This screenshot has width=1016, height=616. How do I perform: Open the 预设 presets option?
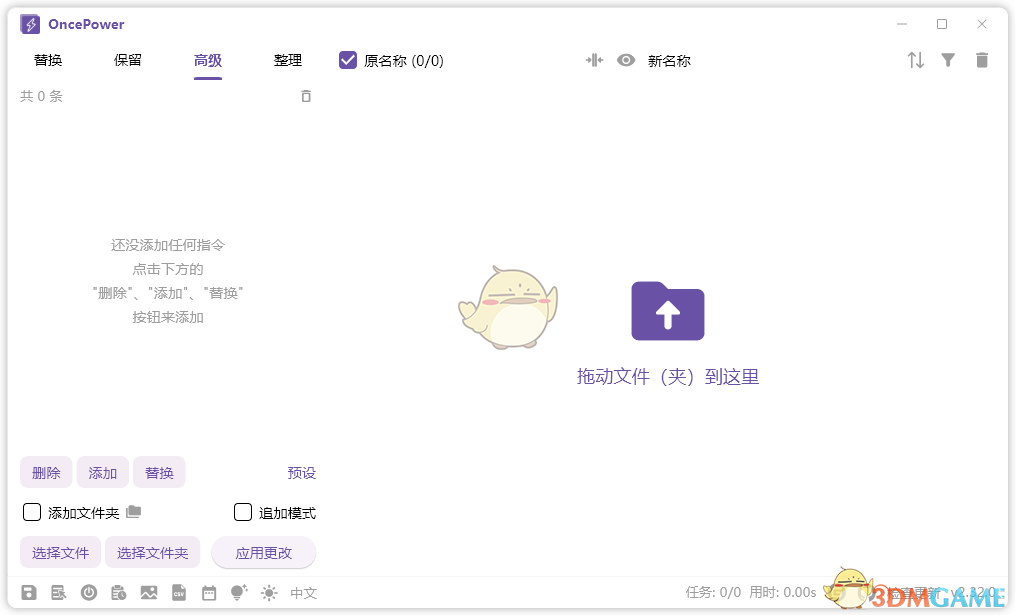(x=301, y=472)
